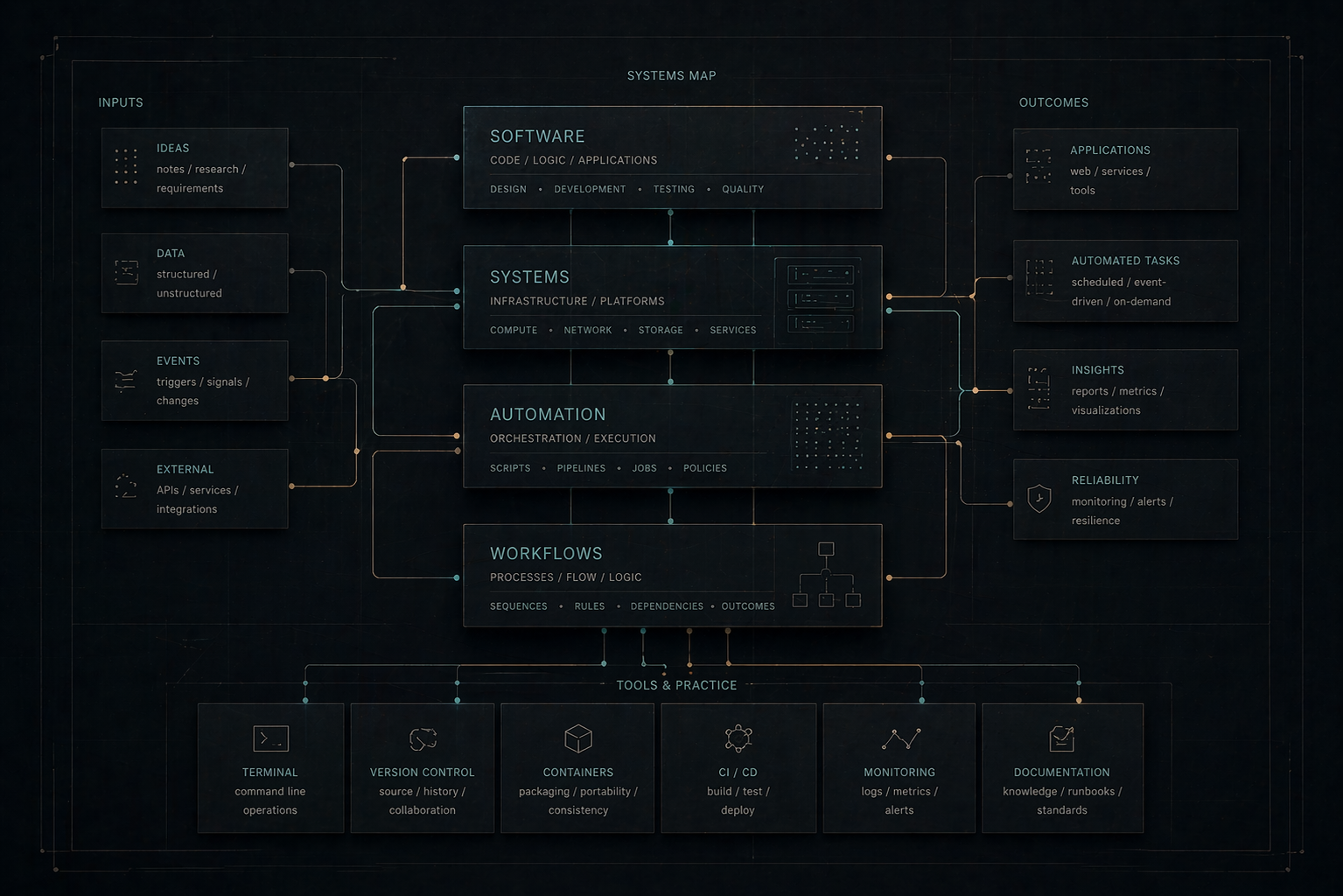The height and width of the screenshot is (896, 1343).
Task: Click the Insights report icon
Action: tap(1039, 388)
